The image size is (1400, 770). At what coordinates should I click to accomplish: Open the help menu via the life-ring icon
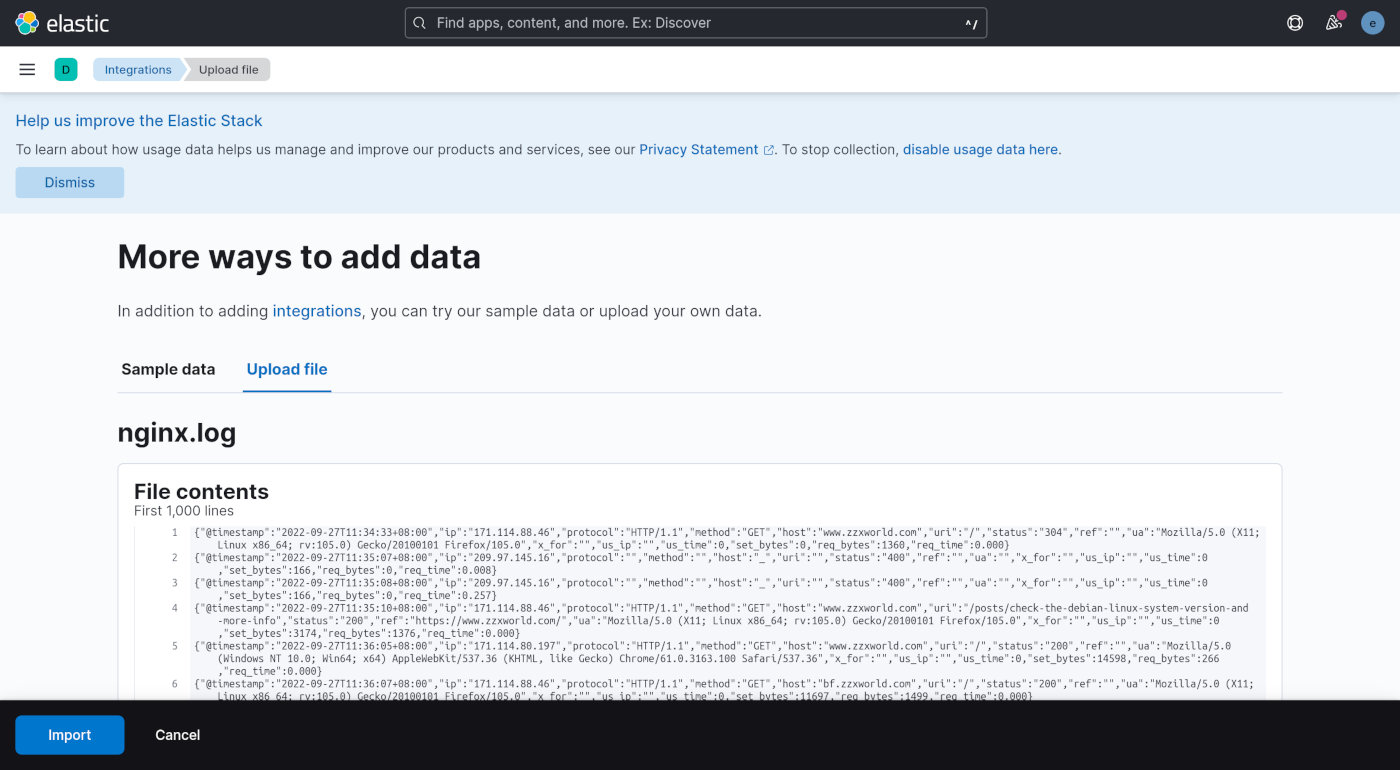click(1294, 22)
